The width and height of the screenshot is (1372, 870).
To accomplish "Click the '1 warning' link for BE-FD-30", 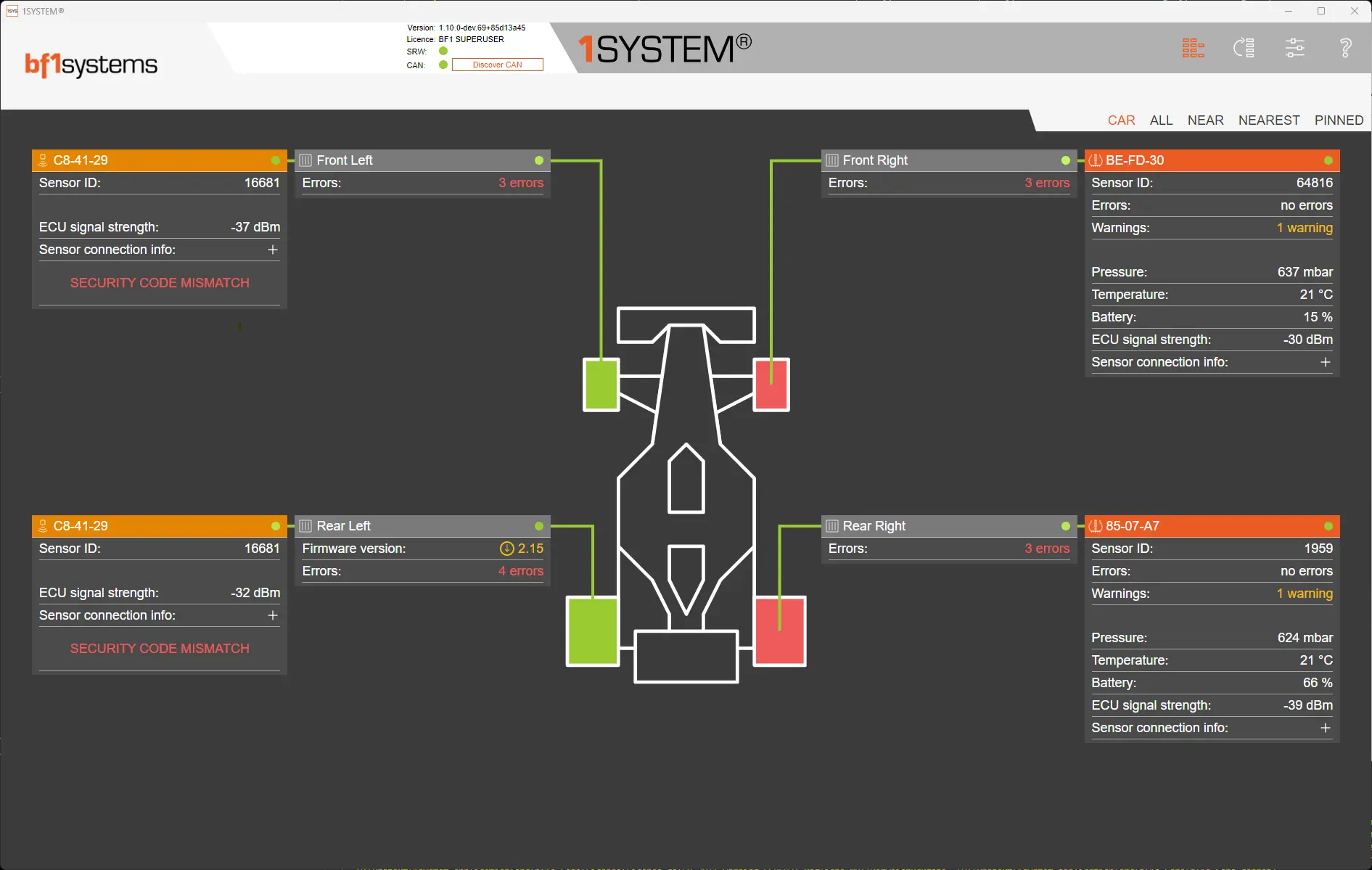I will tap(1304, 228).
